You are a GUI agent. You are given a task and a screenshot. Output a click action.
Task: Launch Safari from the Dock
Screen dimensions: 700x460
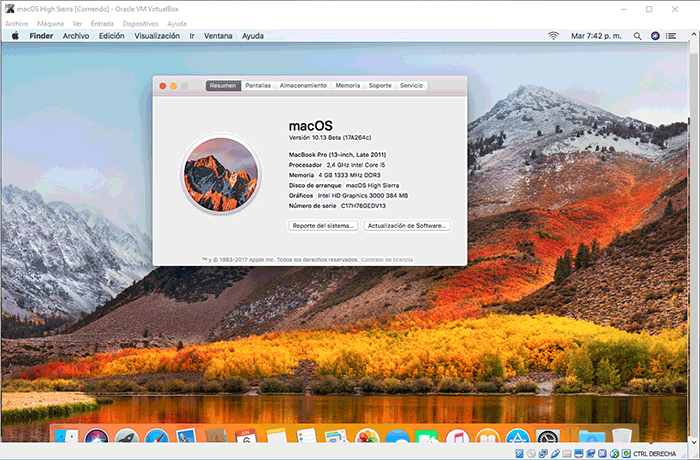click(x=157, y=436)
